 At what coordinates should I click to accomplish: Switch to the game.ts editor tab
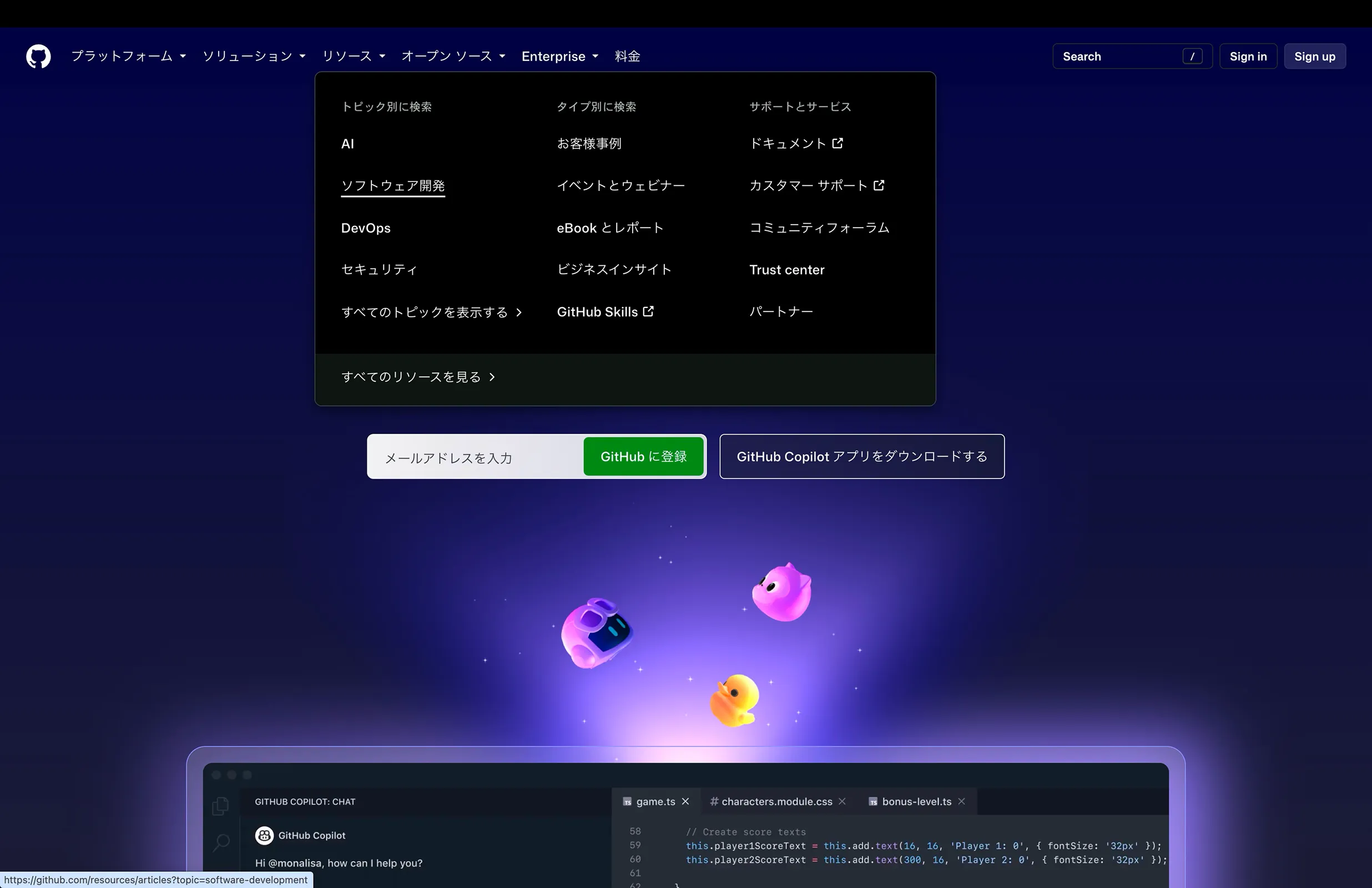[x=656, y=801]
